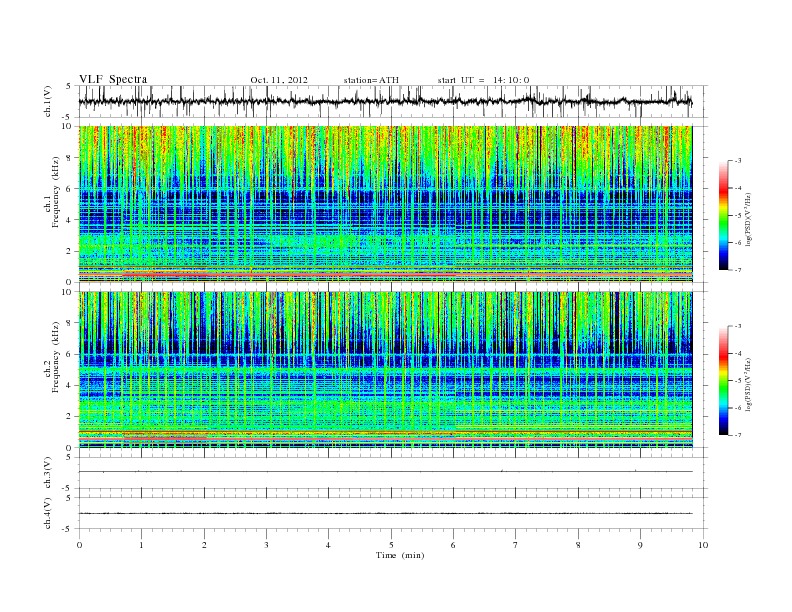Click the flat ch.3 voltage trace panel
This screenshot has width=792, height=612.
392,473
